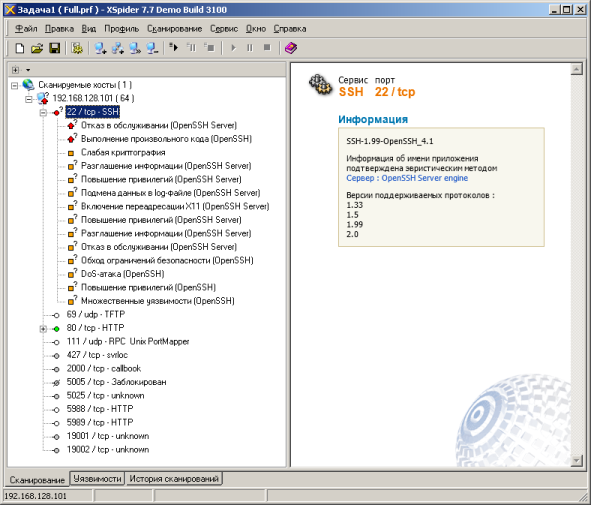The image size is (591, 505).
Task: Click the pause selected host icon
Action: click(x=191, y=47)
